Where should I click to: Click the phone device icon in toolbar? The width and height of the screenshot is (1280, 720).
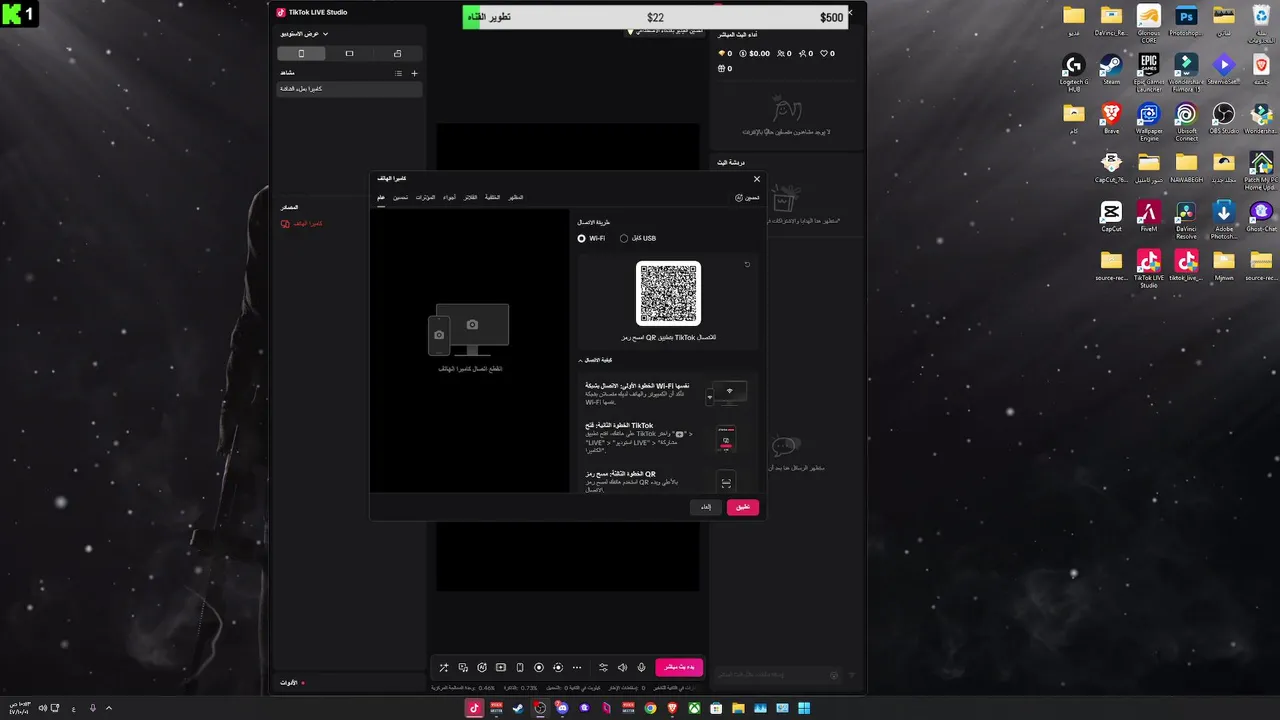[520, 667]
